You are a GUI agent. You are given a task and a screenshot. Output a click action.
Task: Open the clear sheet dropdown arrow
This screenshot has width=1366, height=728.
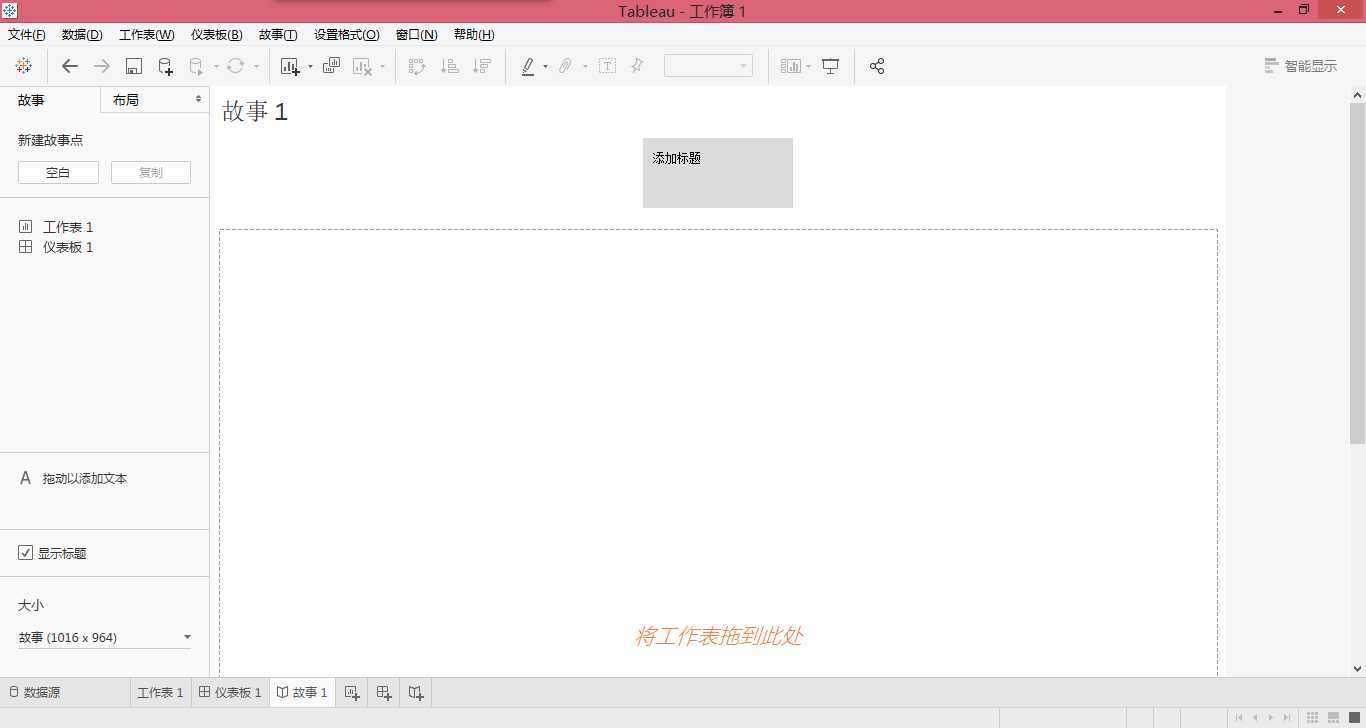point(382,67)
